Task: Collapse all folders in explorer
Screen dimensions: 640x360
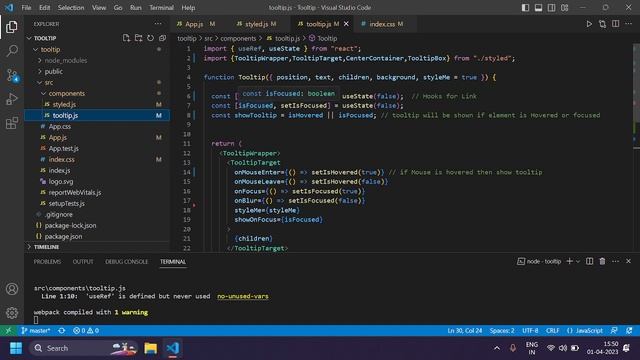Action: (x=162, y=38)
